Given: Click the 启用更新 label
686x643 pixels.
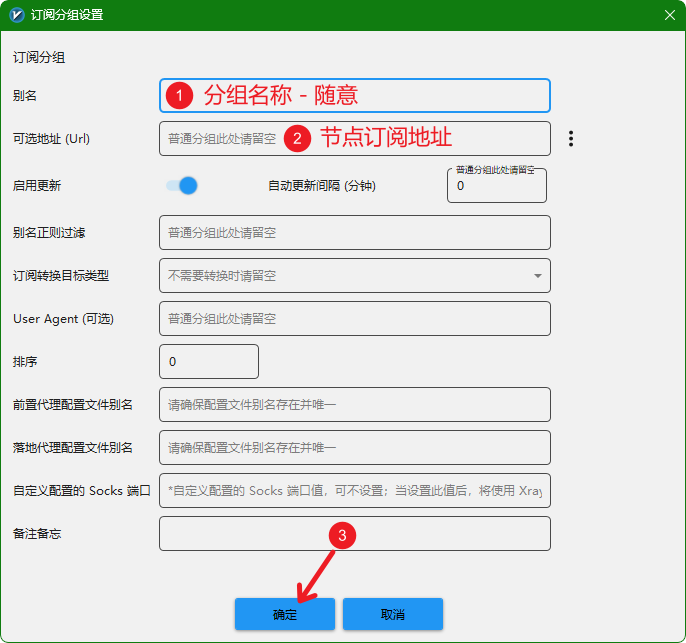Looking at the screenshot, I should coord(37,185).
